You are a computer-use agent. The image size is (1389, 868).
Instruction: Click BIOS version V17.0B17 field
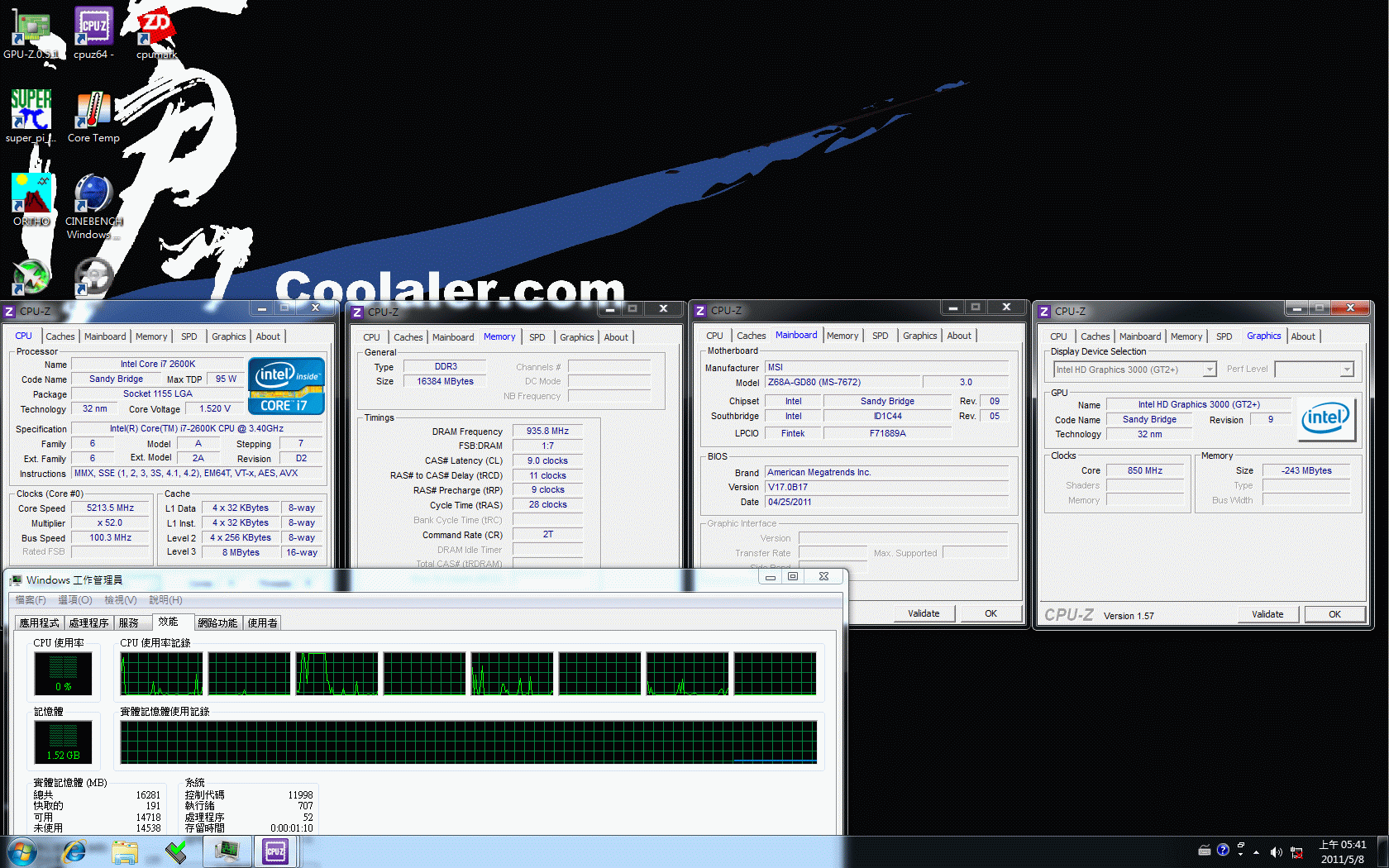pos(886,487)
